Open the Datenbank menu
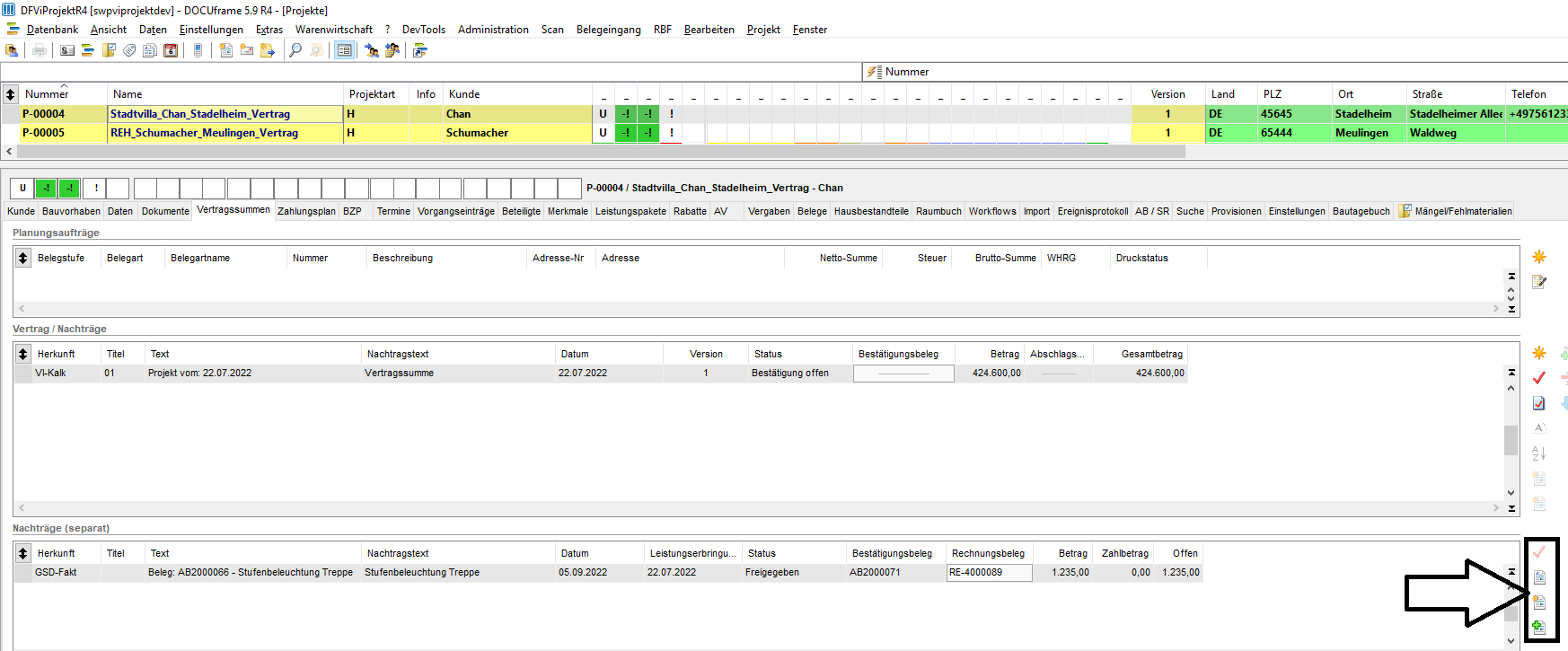Image resolution: width=1568 pixels, height=651 pixels. point(52,30)
